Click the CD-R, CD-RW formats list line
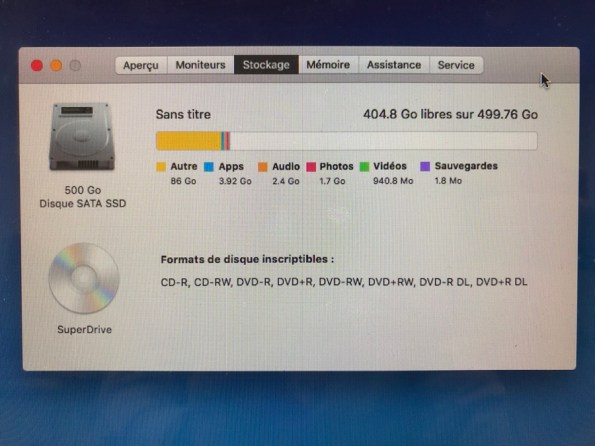 [344, 282]
